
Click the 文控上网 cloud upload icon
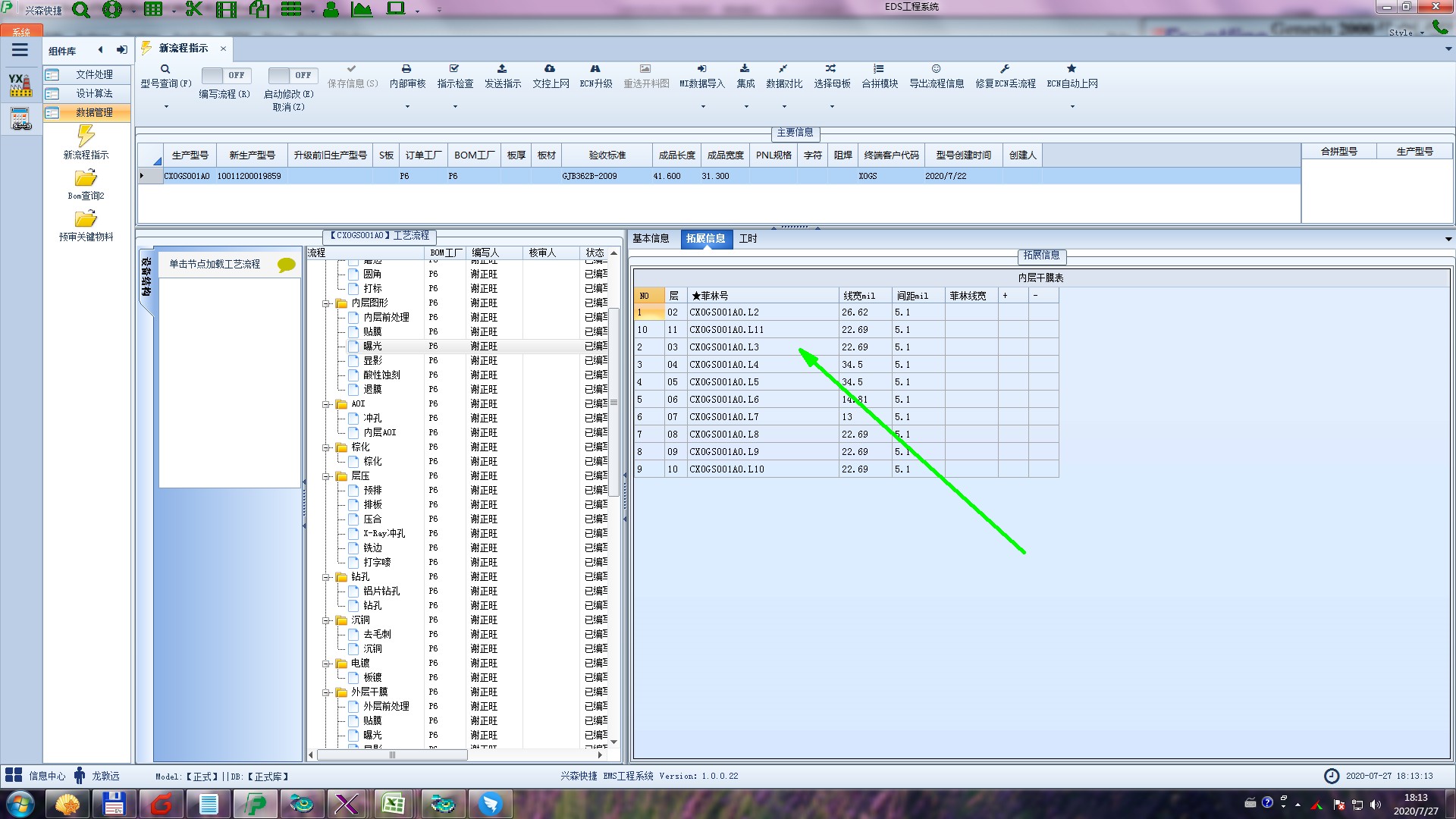(x=550, y=69)
